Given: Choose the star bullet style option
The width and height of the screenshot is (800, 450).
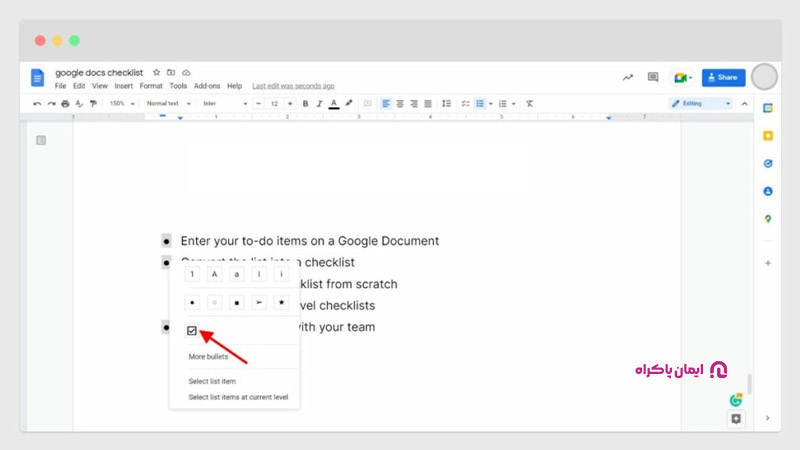Looking at the screenshot, I should 282,301.
